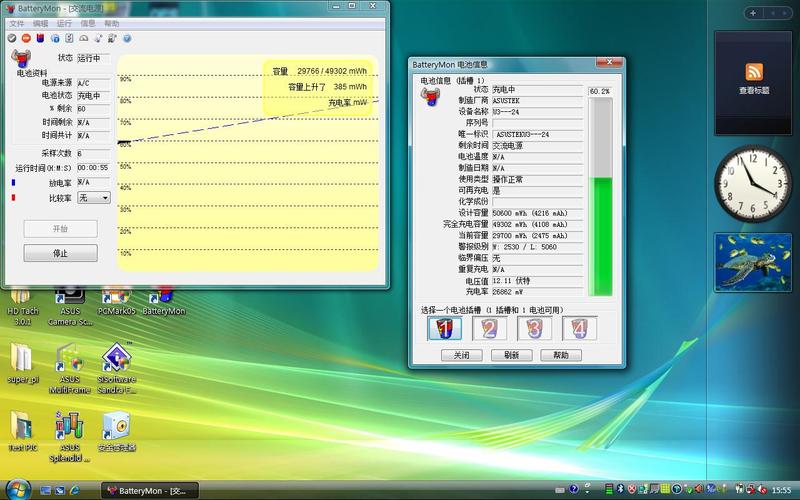Click the lightbulb toolbar icon
This screenshot has width=800, height=500.
pyautogui.click(x=98, y=38)
